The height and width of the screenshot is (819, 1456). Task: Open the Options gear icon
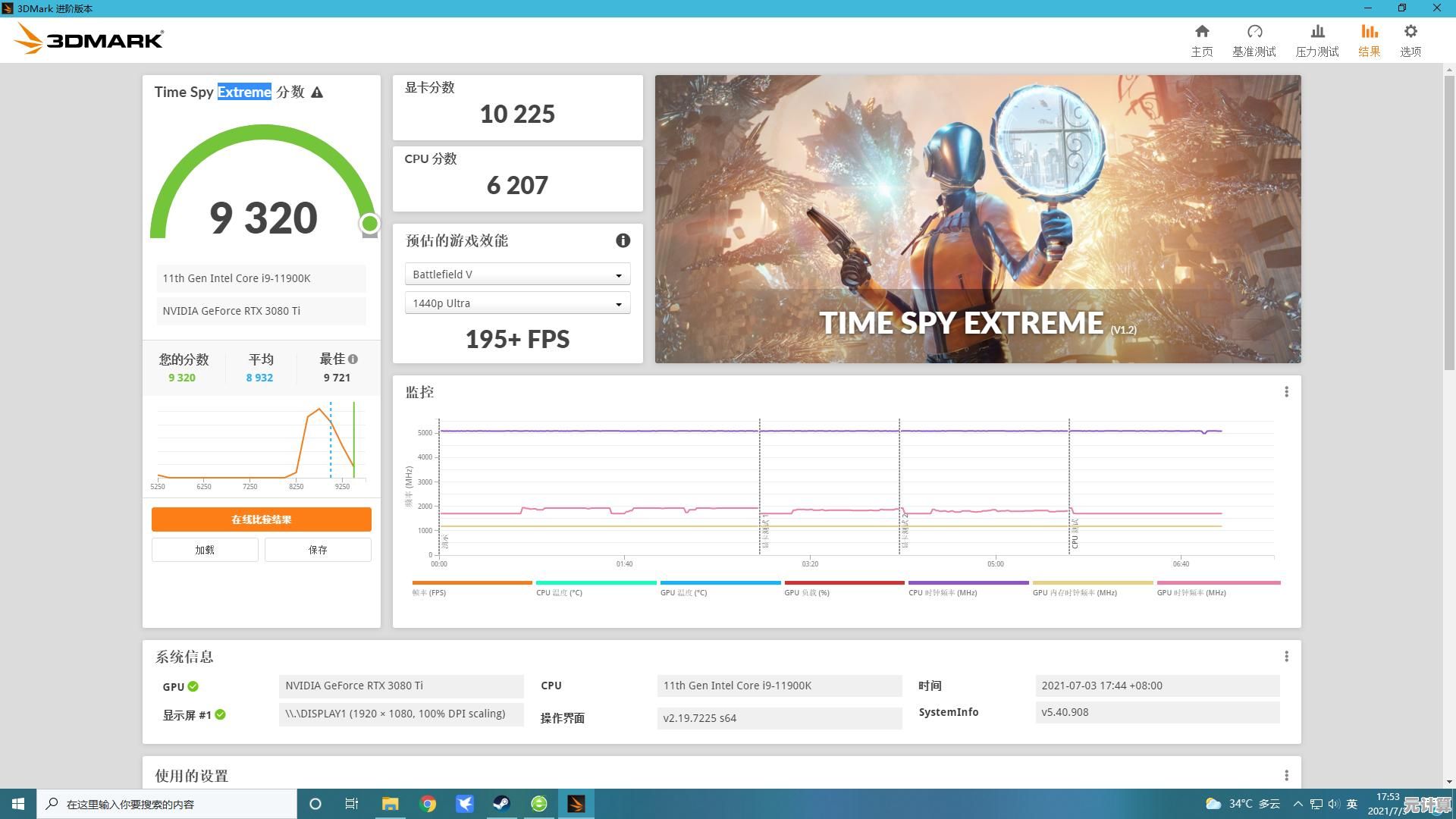click(1410, 32)
